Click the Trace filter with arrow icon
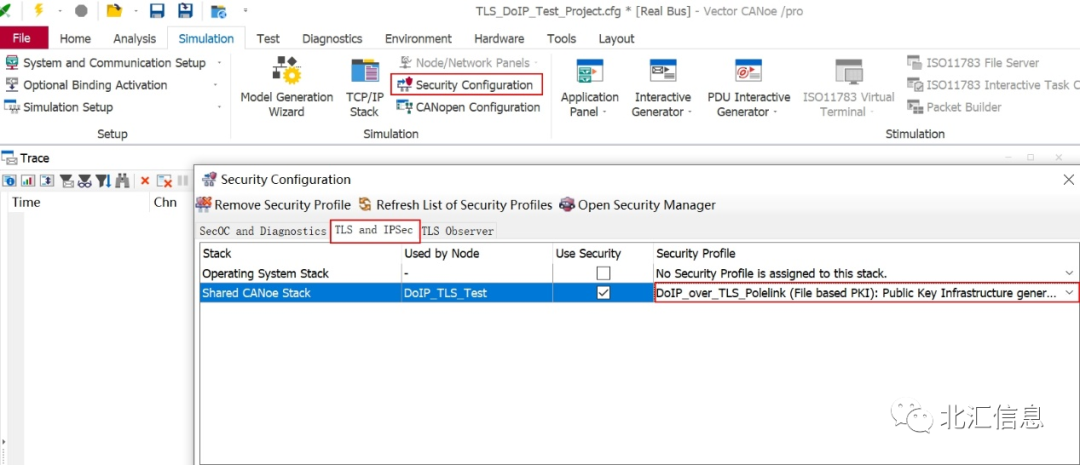Screen dimensions: 1080x465 (103, 180)
